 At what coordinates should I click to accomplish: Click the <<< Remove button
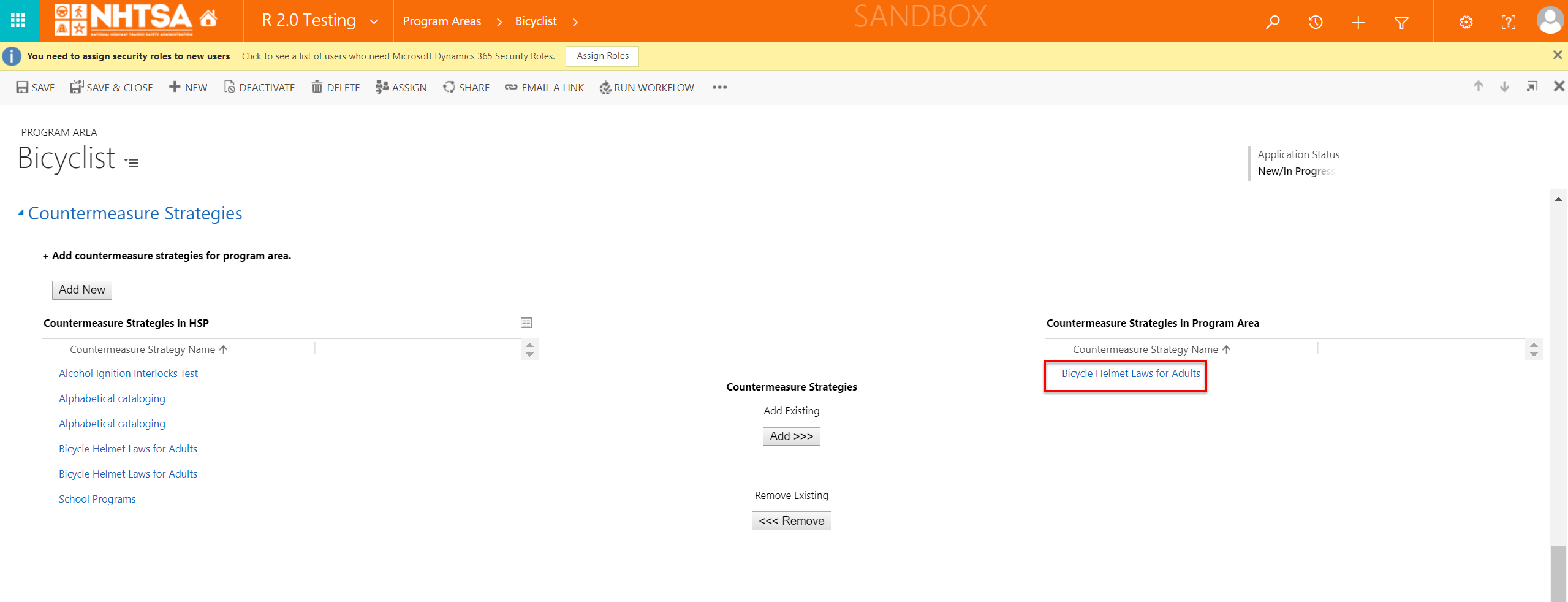(792, 521)
